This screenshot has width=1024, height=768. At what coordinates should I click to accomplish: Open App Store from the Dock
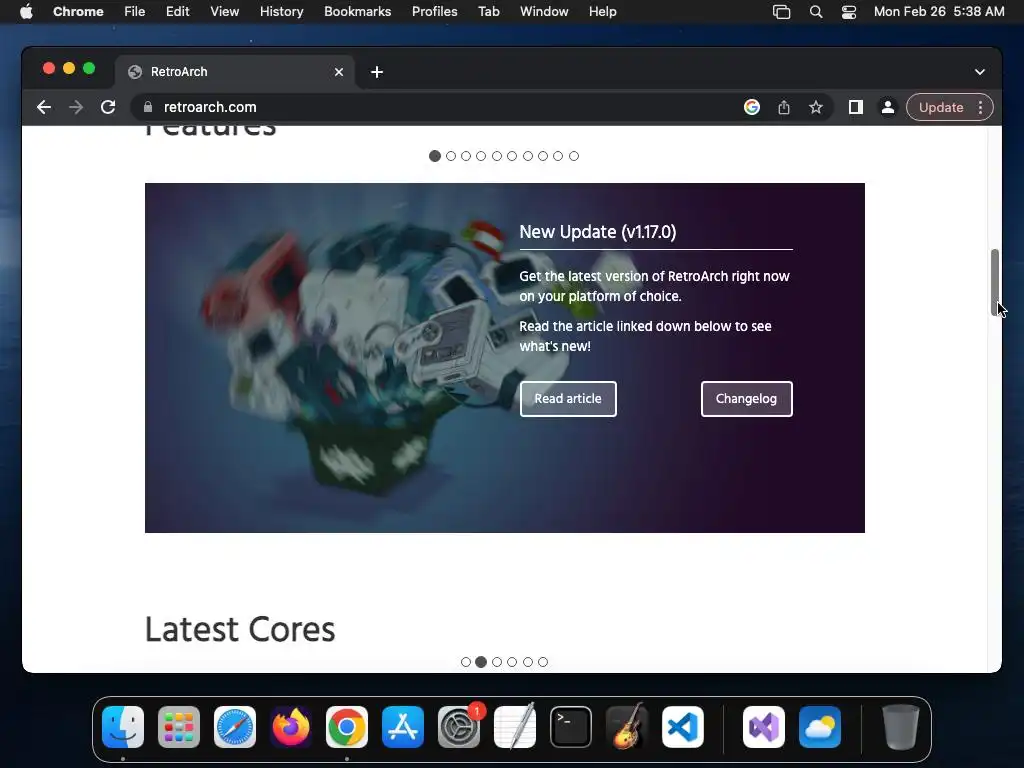point(403,727)
